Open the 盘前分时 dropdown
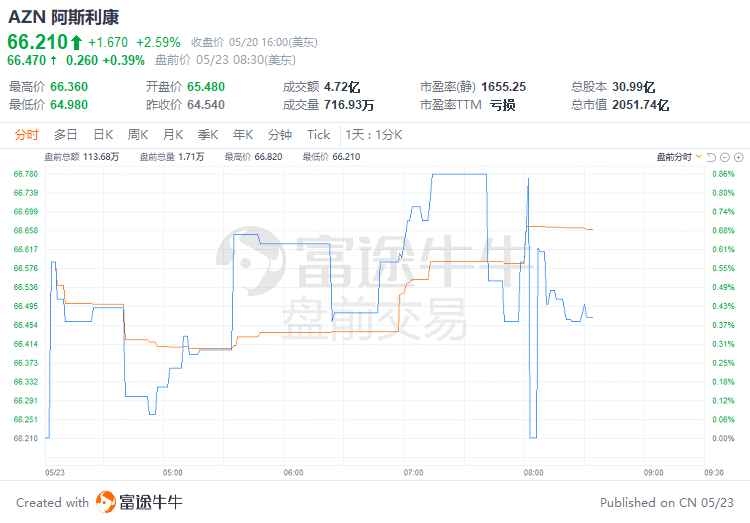The height and width of the screenshot is (523, 750). 679,157
